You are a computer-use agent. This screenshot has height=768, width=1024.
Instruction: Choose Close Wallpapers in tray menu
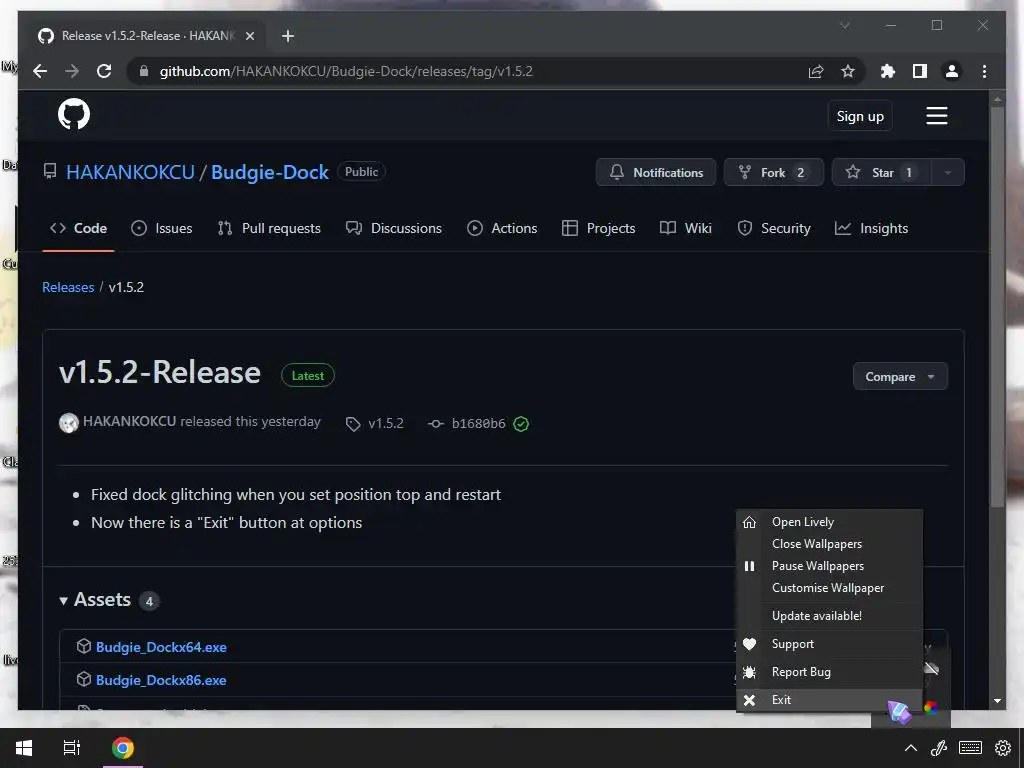click(829, 544)
